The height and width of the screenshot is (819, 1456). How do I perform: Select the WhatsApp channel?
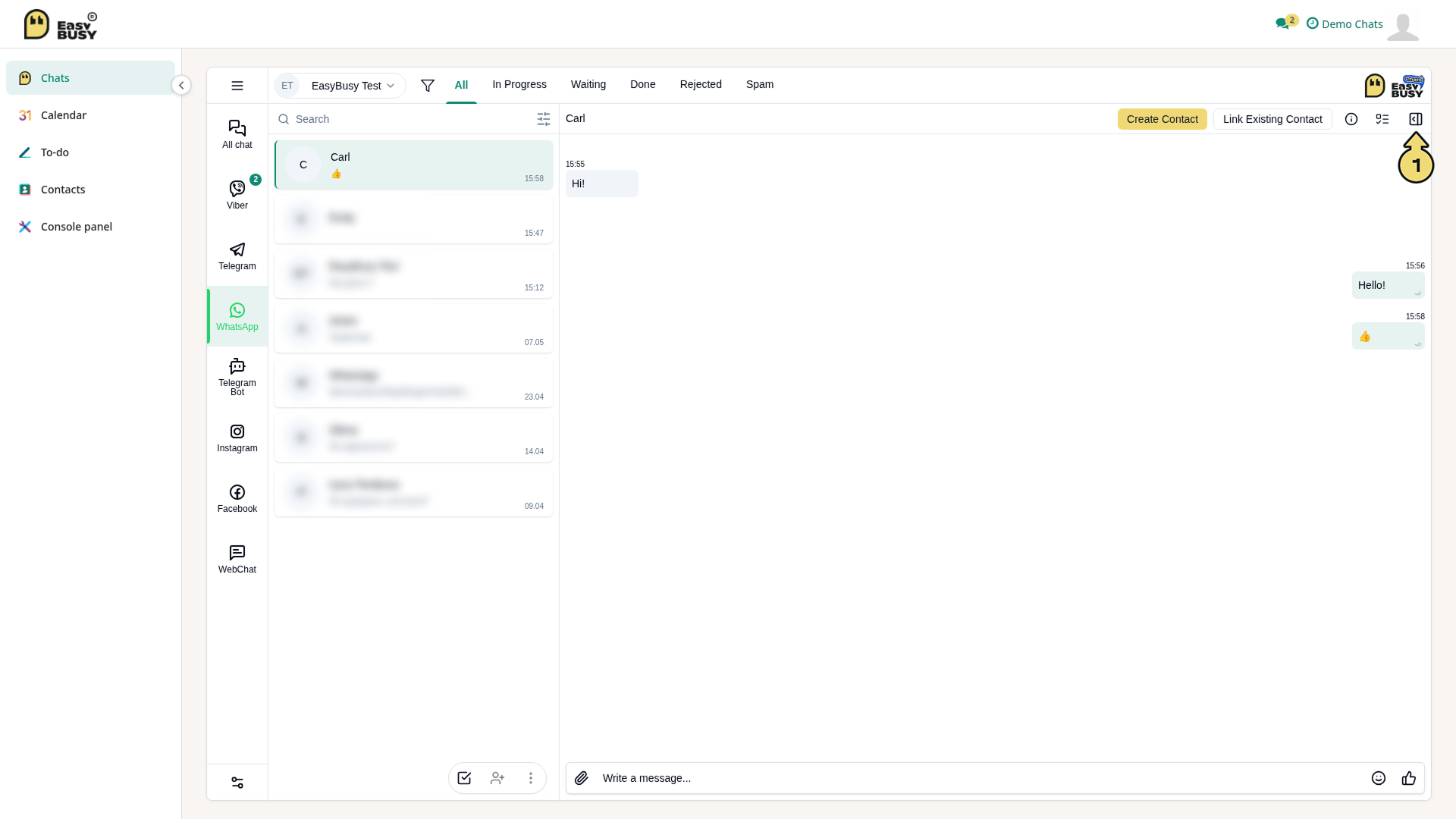click(x=237, y=316)
